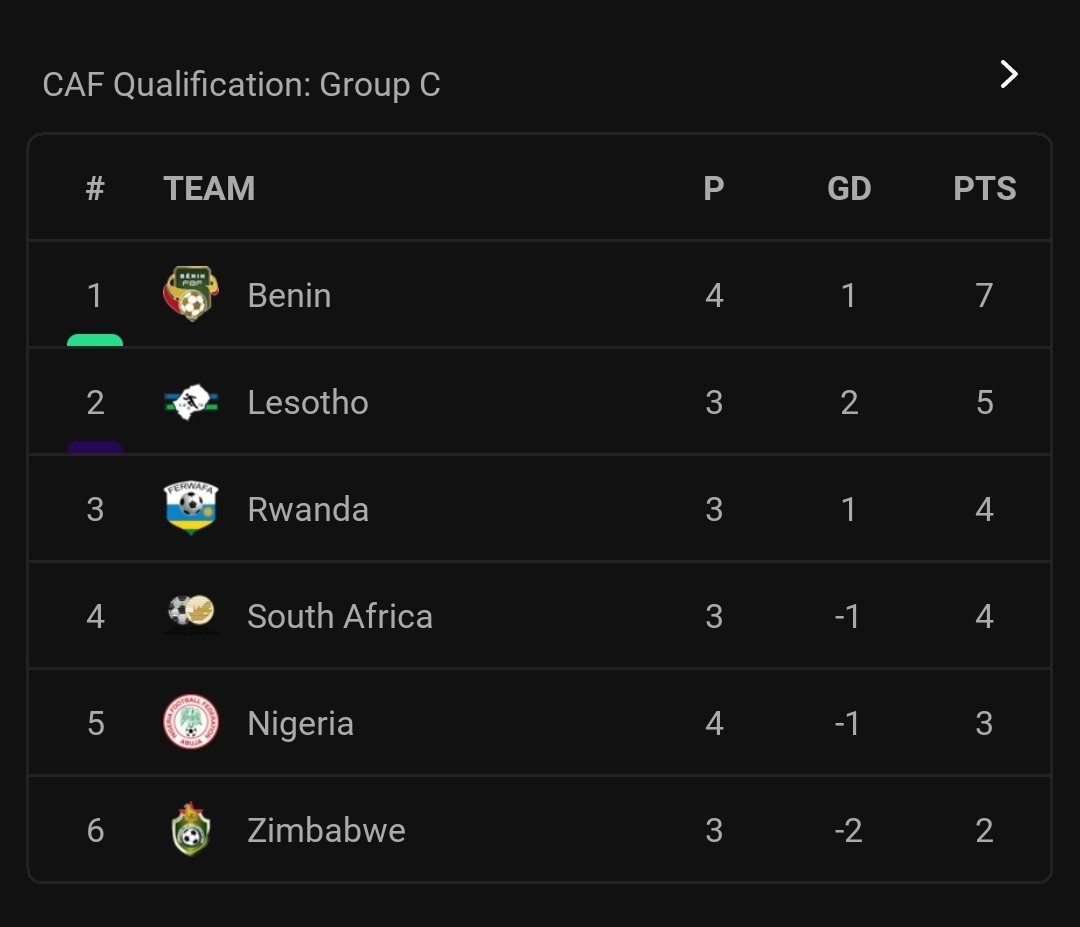Image resolution: width=1080 pixels, height=927 pixels.
Task: Open the CAF Qualification: Group C heading
Action: point(241,85)
